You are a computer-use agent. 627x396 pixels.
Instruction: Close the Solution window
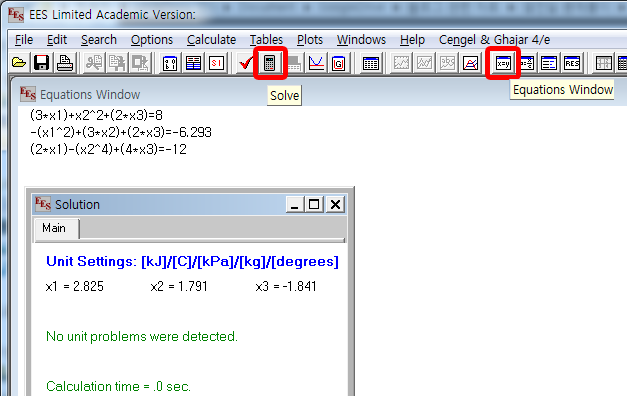click(335, 204)
